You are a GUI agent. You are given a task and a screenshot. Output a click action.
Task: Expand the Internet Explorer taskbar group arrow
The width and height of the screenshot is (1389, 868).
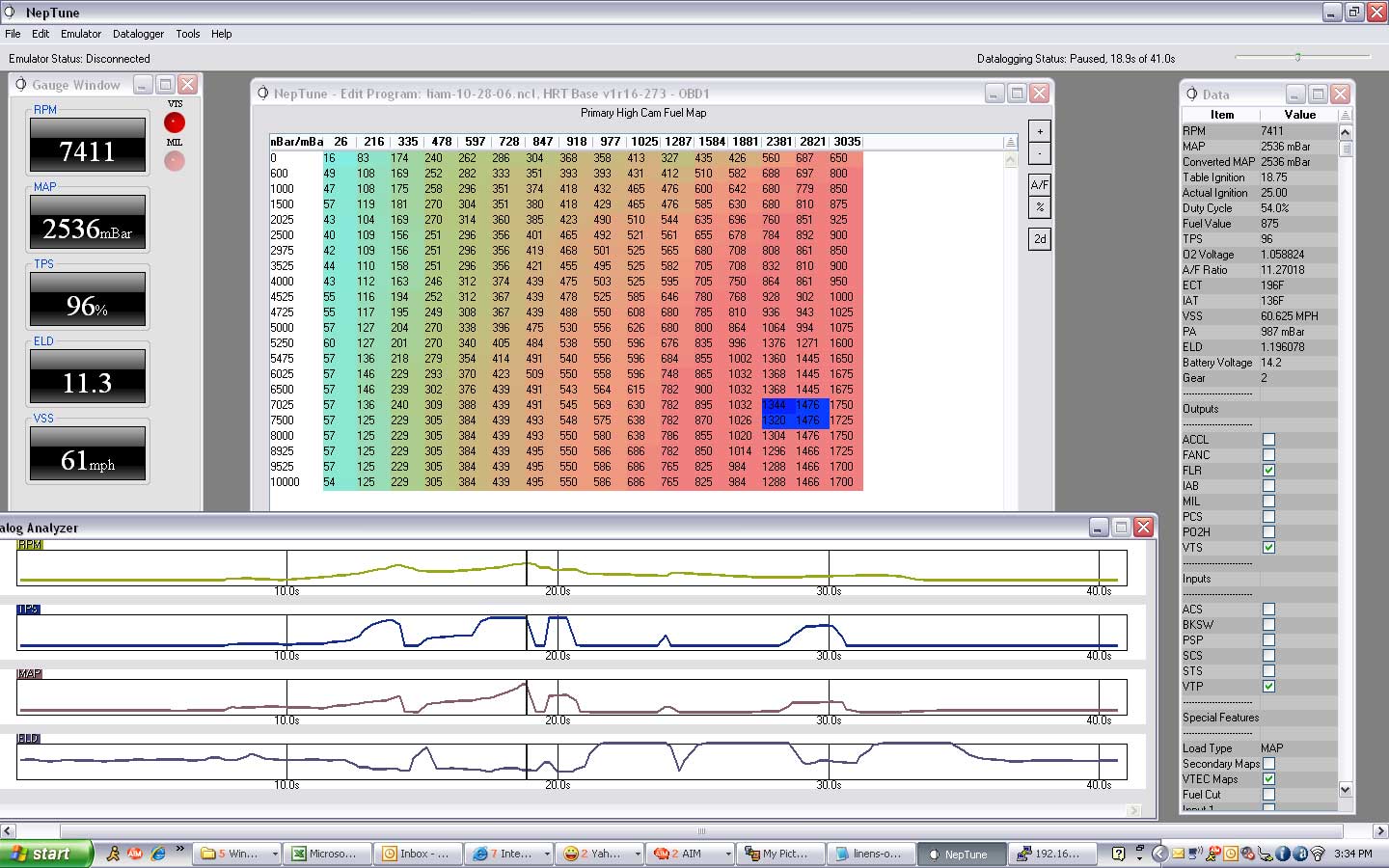(547, 854)
